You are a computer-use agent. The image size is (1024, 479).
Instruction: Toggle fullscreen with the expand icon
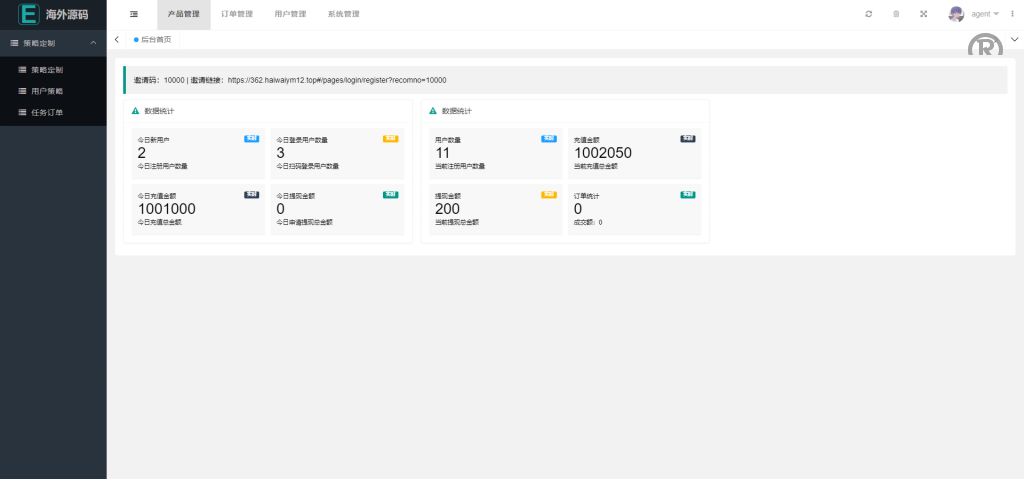pos(923,14)
